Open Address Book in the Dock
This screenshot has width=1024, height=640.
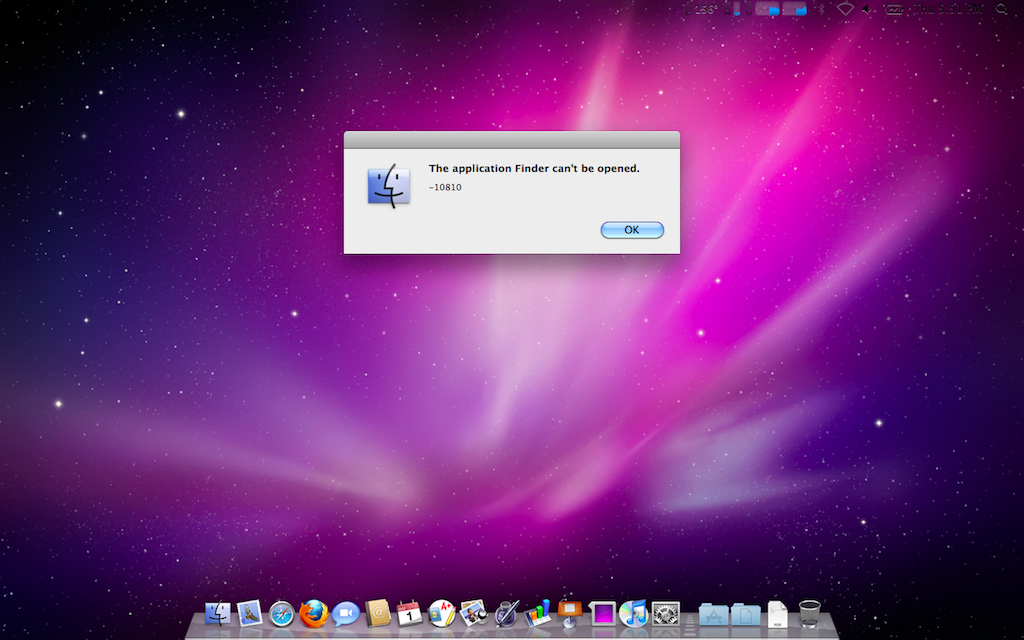377,614
